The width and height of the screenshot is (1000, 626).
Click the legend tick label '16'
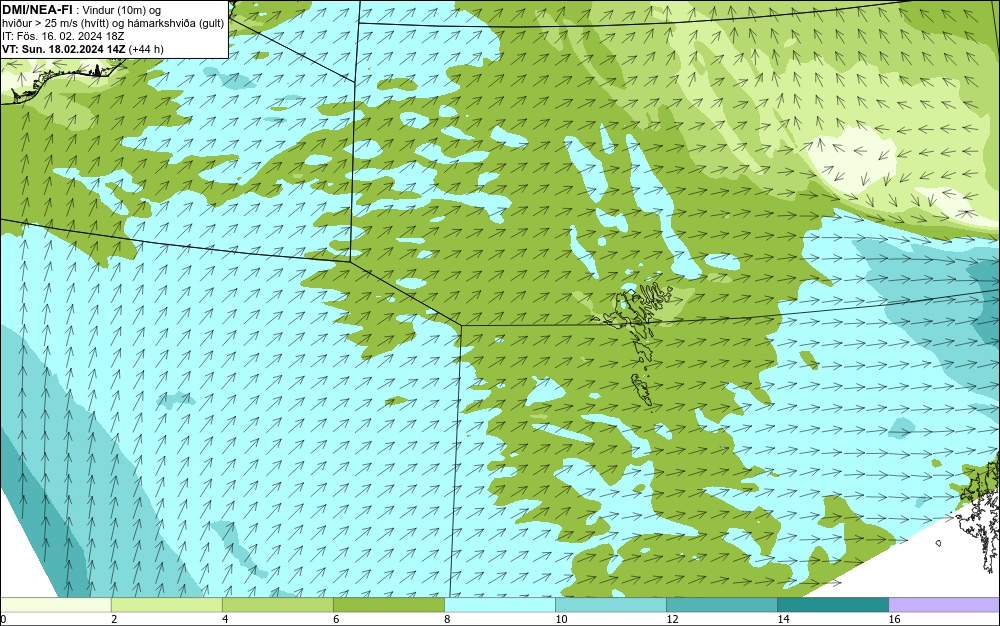[894, 619]
